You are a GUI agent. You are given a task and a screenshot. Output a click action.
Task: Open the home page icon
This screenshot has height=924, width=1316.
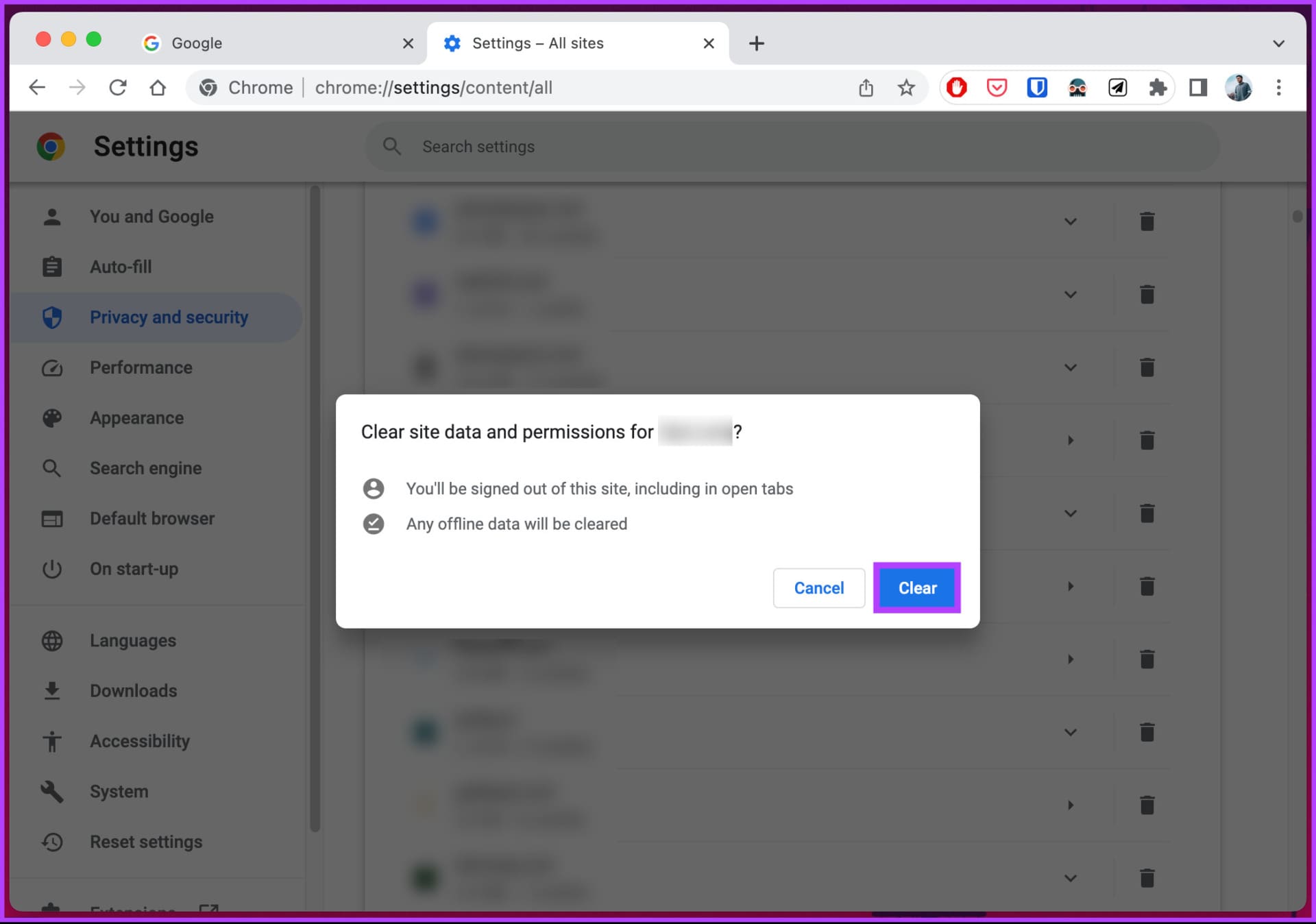(x=158, y=88)
